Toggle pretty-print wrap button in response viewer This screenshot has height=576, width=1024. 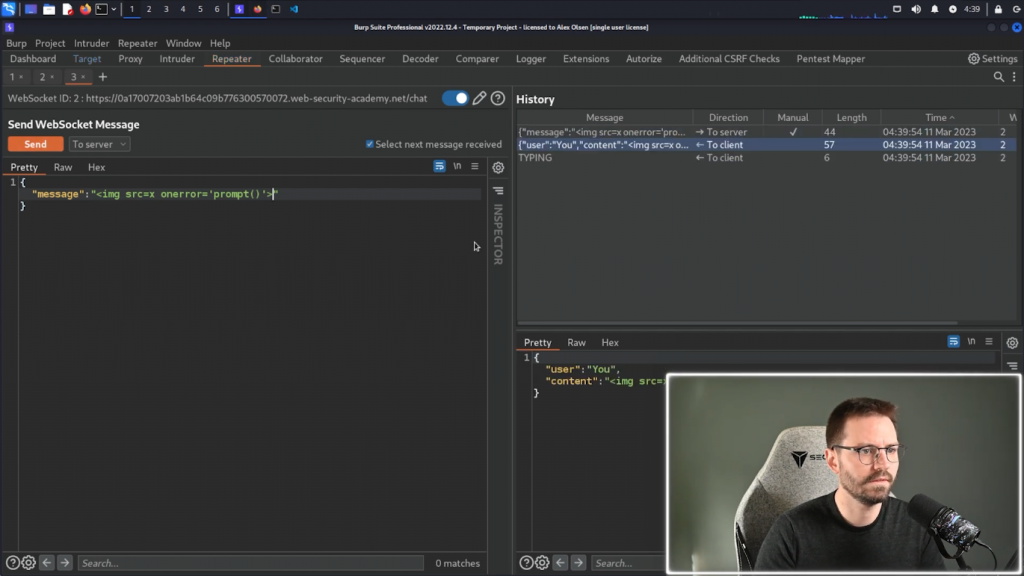point(954,342)
